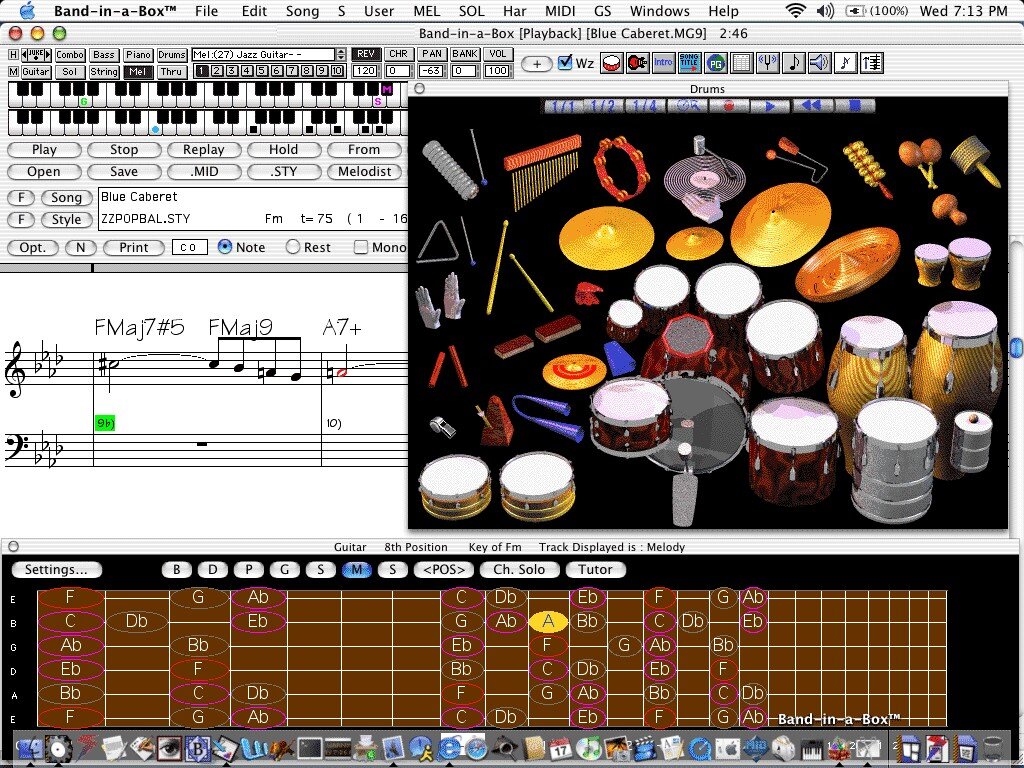Image resolution: width=1024 pixels, height=768 pixels.
Task: Click the Replay button
Action: pos(204,150)
